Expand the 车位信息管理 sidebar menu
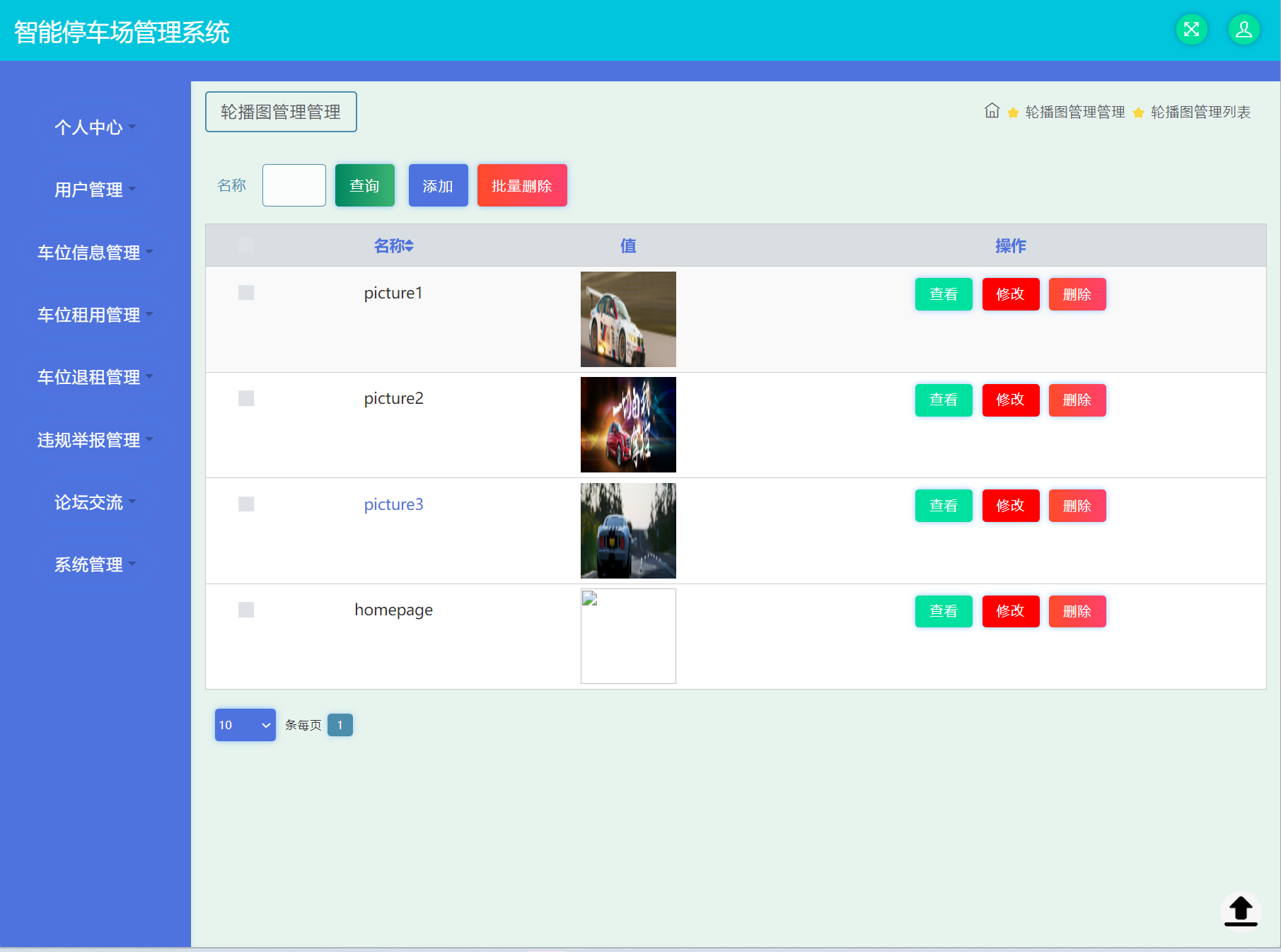This screenshot has height=952, width=1281. (x=95, y=252)
